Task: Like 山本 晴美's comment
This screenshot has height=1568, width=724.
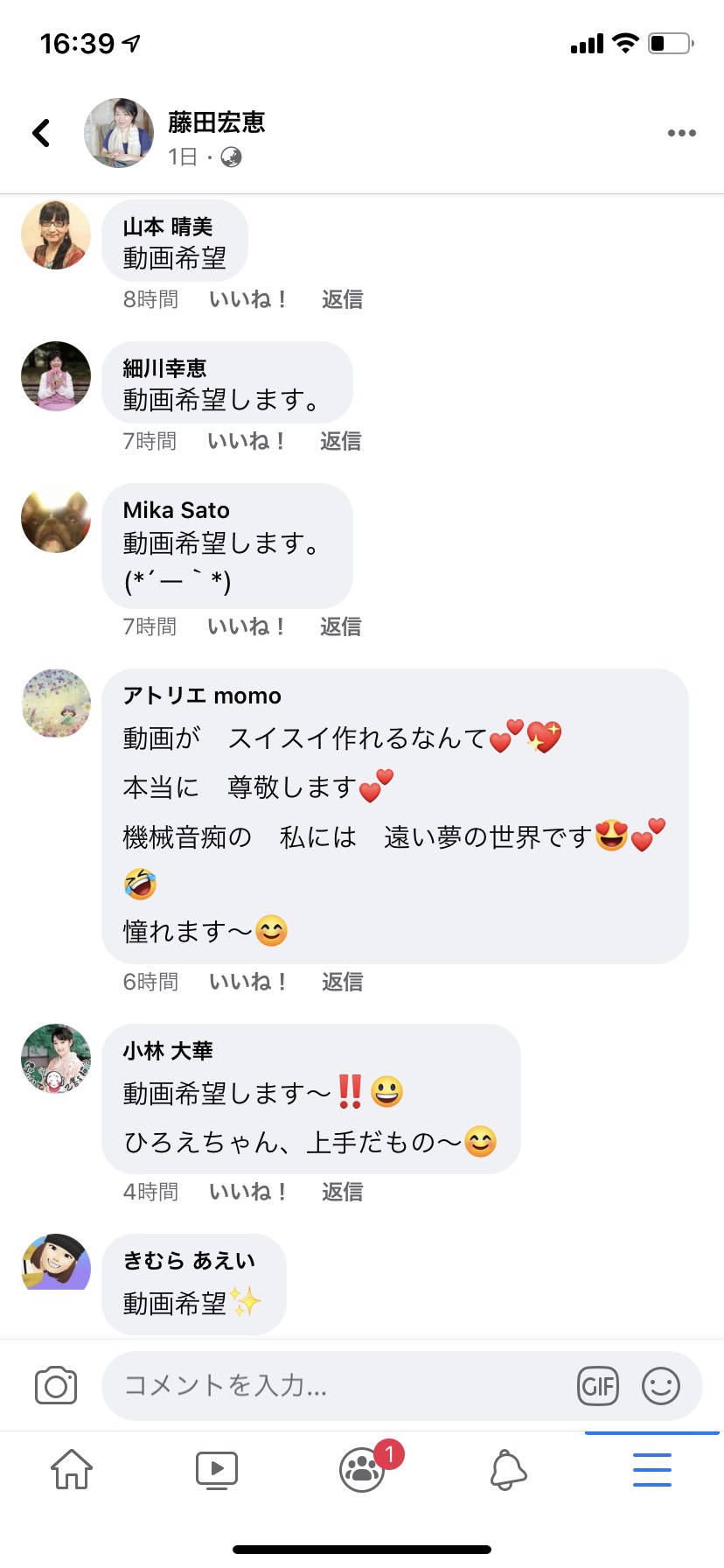Action: tap(248, 299)
